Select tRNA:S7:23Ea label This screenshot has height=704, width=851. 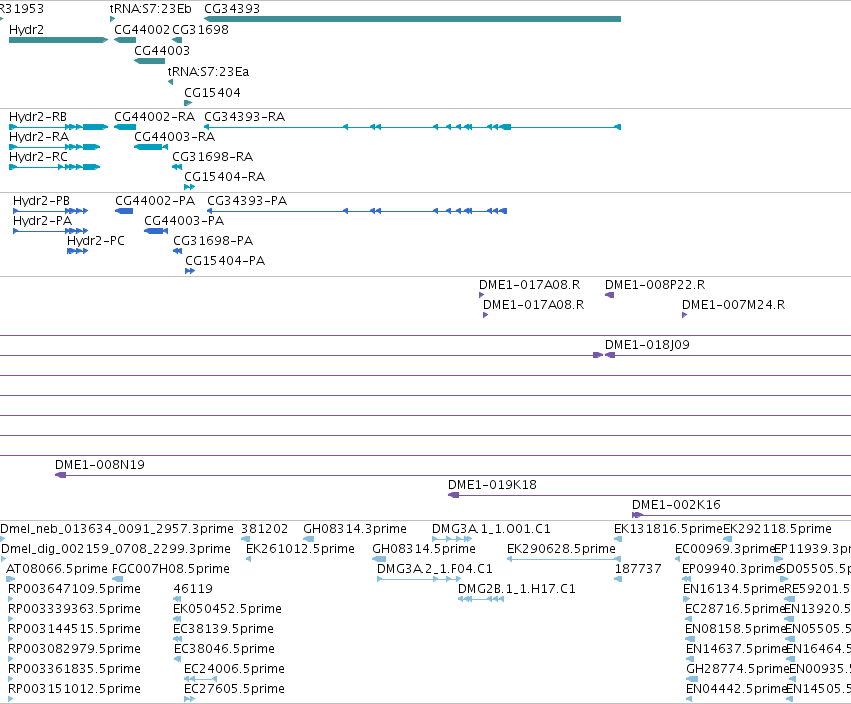tap(208, 72)
